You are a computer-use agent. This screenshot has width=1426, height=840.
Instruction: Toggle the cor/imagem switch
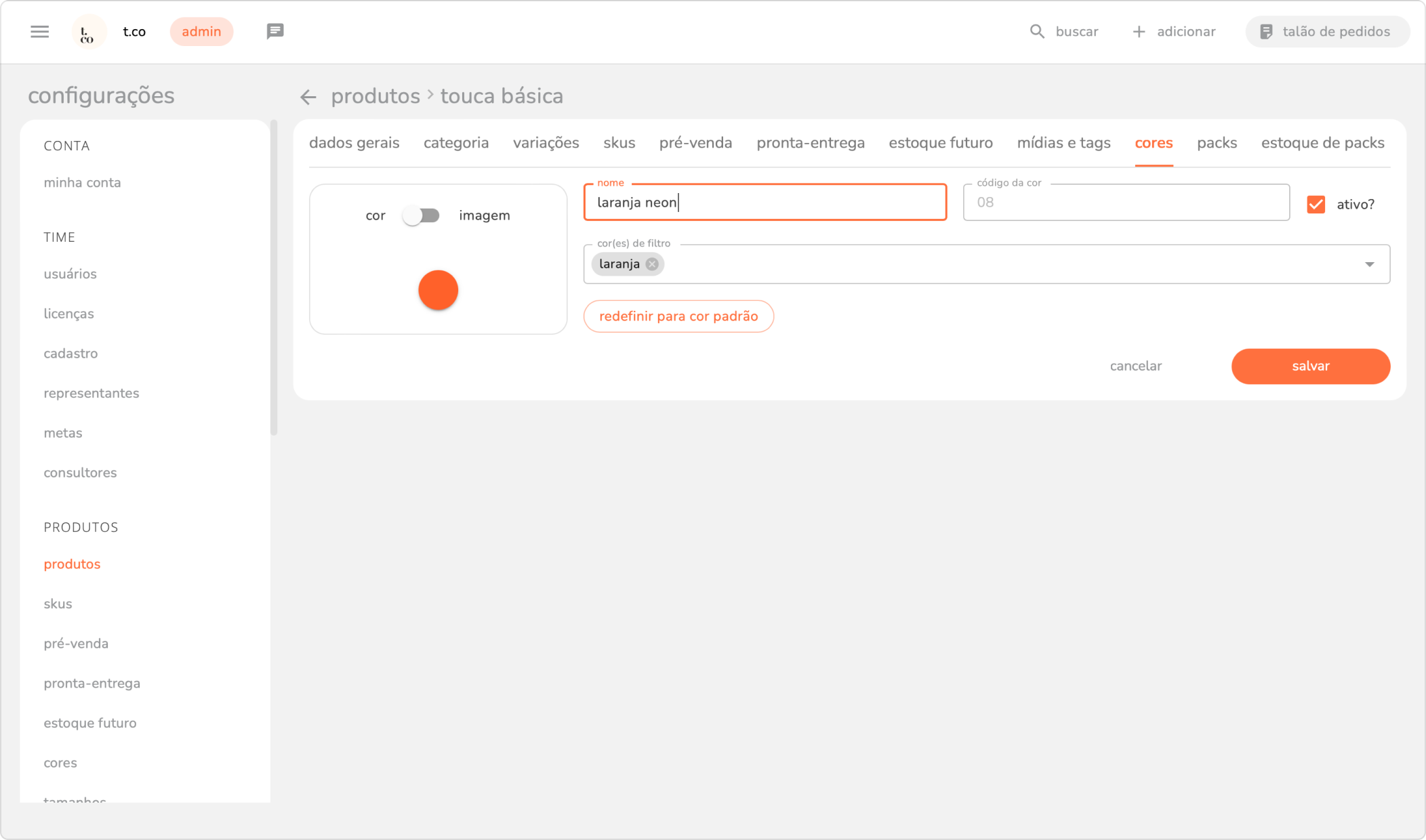point(421,215)
